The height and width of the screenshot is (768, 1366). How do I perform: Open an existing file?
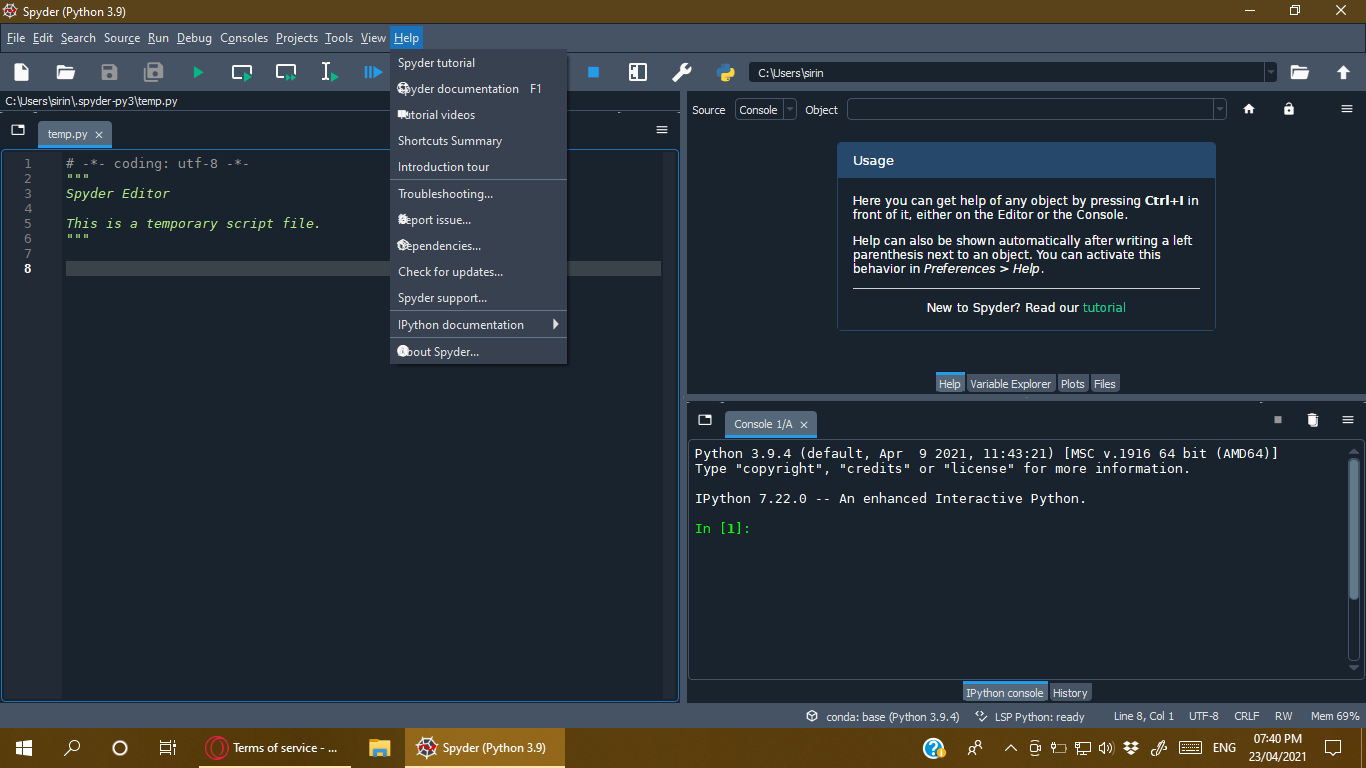click(66, 71)
